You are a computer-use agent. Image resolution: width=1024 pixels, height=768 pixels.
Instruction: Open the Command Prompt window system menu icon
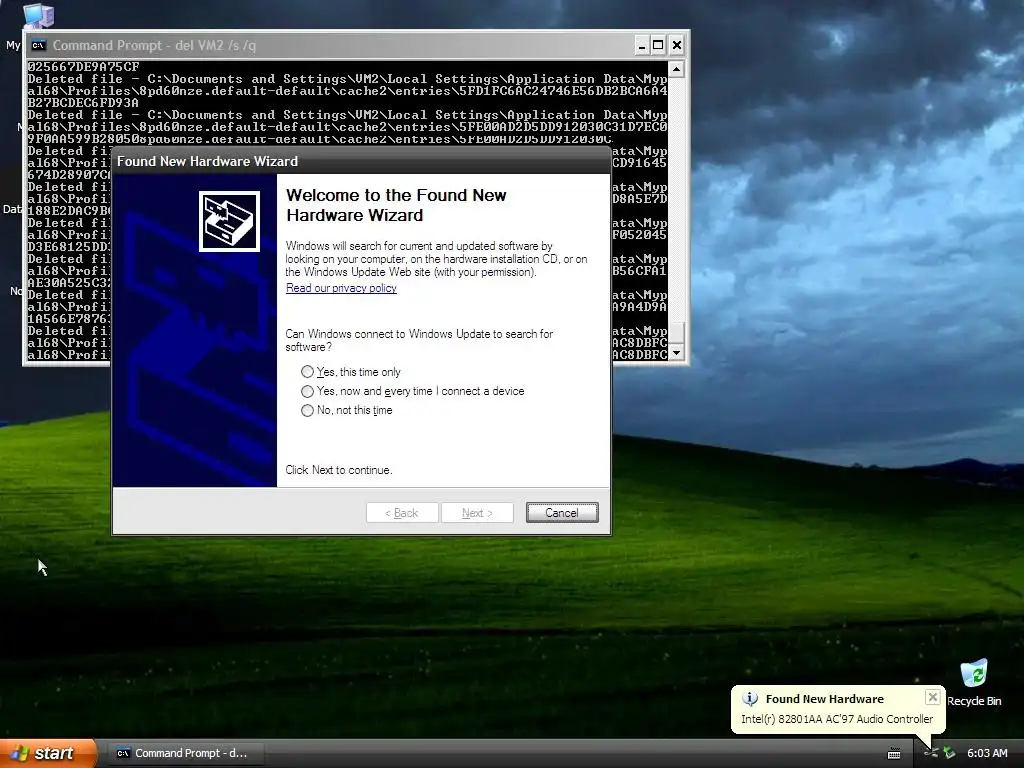coord(39,45)
